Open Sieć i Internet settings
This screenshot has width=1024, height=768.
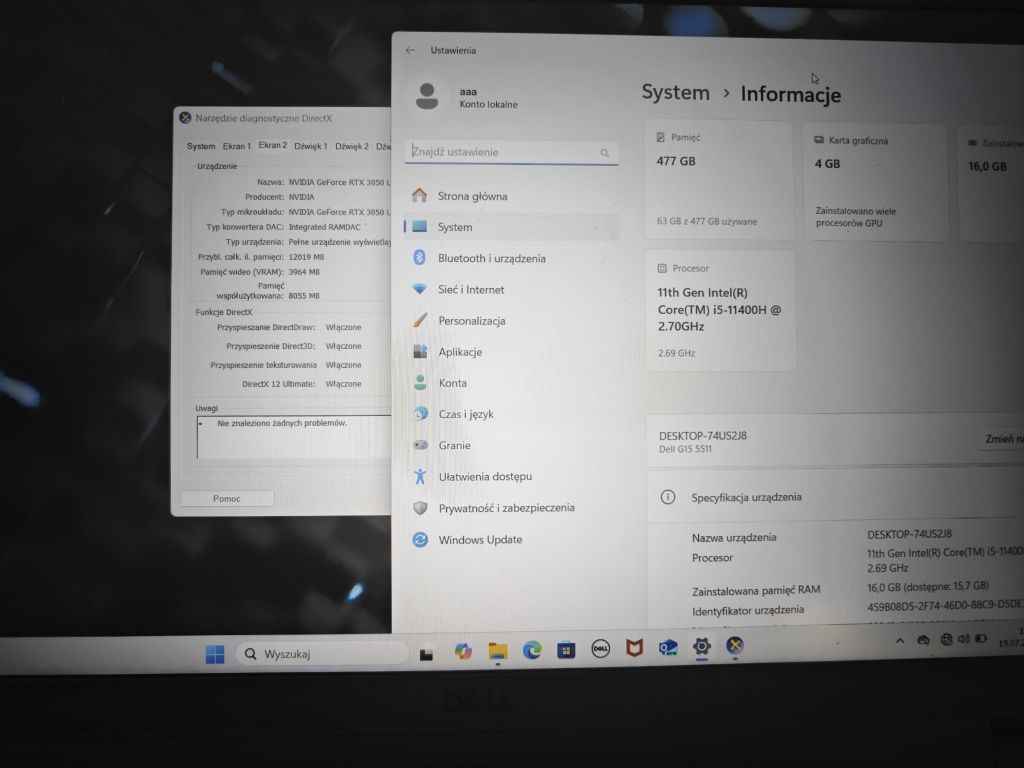(511, 289)
